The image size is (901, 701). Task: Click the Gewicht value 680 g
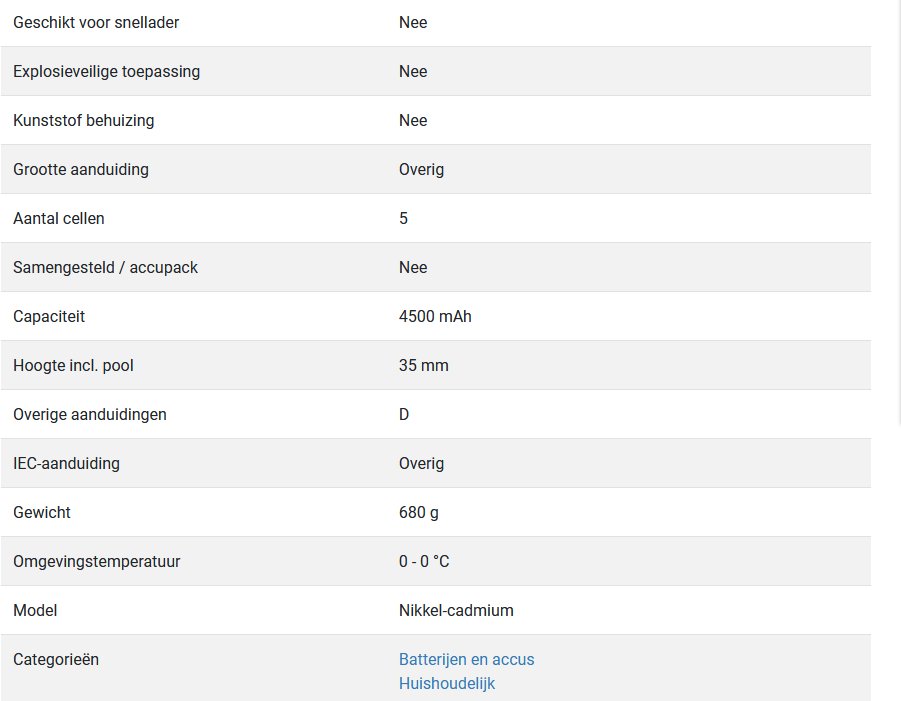coord(418,513)
